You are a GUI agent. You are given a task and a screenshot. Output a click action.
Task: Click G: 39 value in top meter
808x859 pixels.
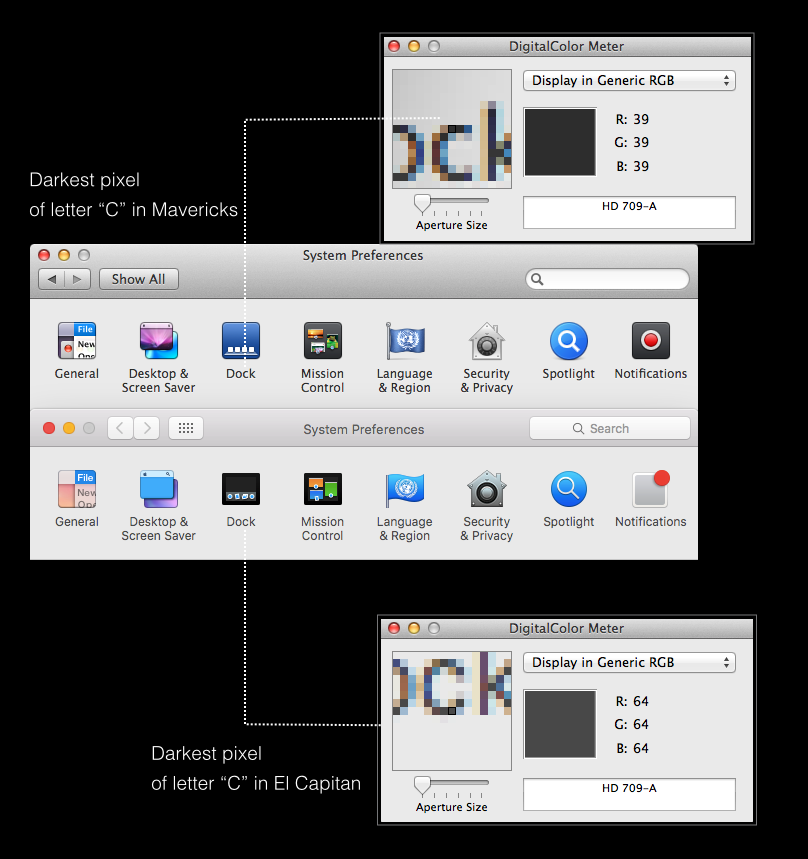[632, 142]
